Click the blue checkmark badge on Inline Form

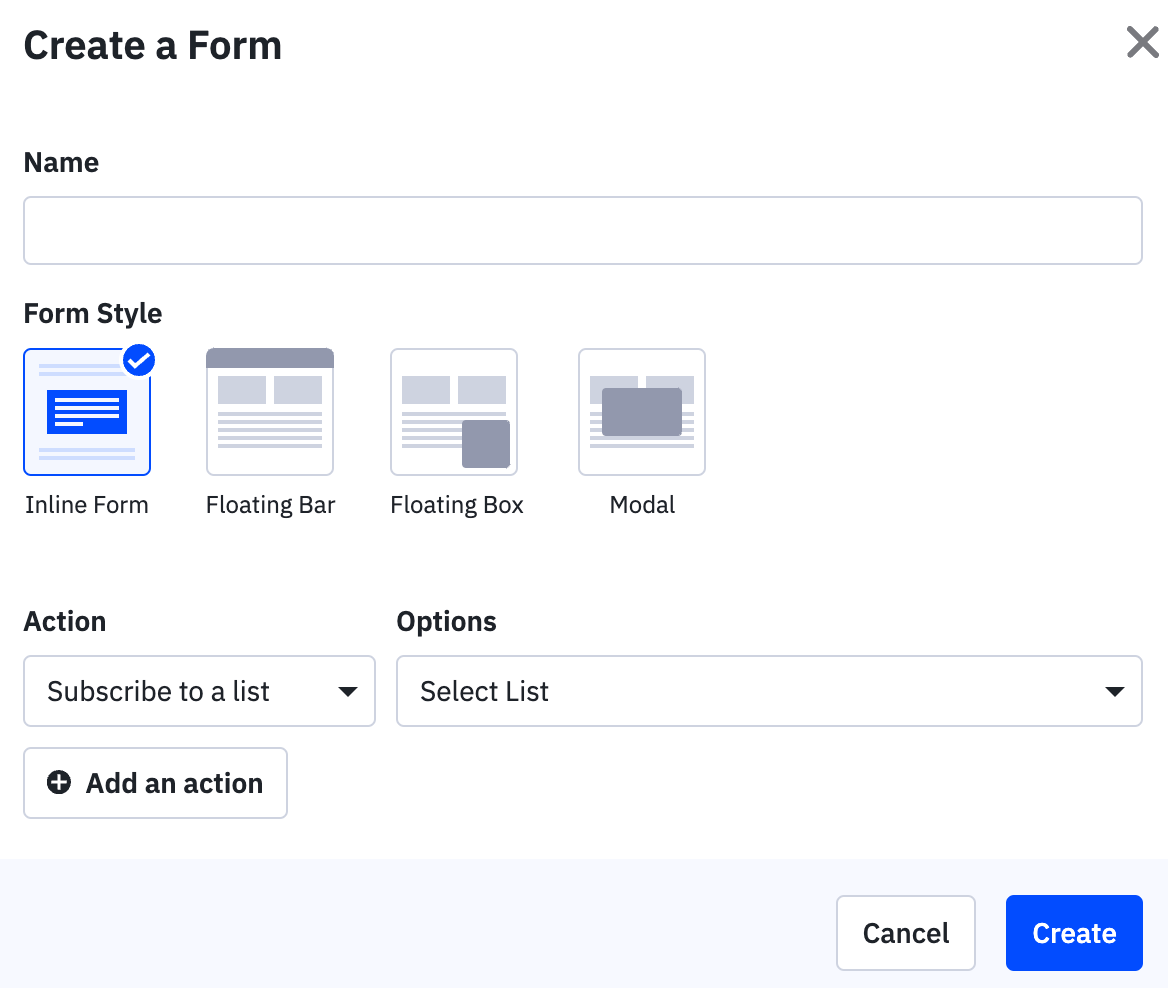[139, 361]
